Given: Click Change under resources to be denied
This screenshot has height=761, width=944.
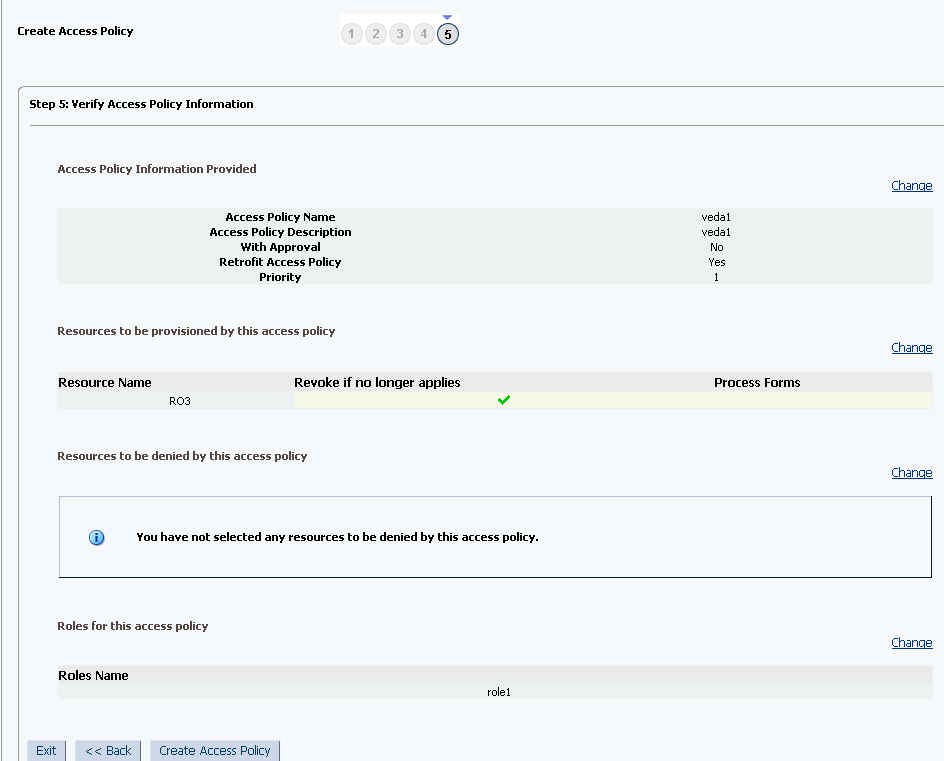Looking at the screenshot, I should tap(911, 472).
